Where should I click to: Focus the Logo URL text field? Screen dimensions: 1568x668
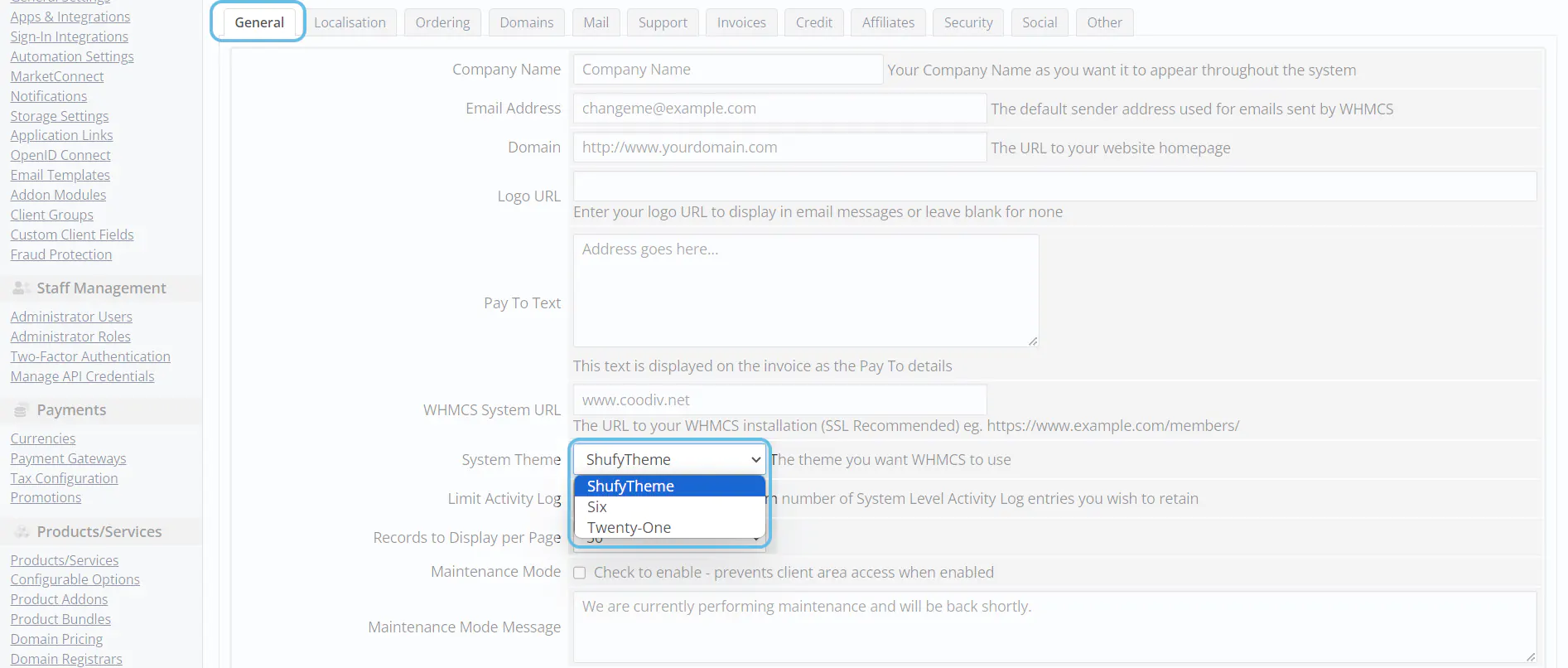click(x=1054, y=186)
